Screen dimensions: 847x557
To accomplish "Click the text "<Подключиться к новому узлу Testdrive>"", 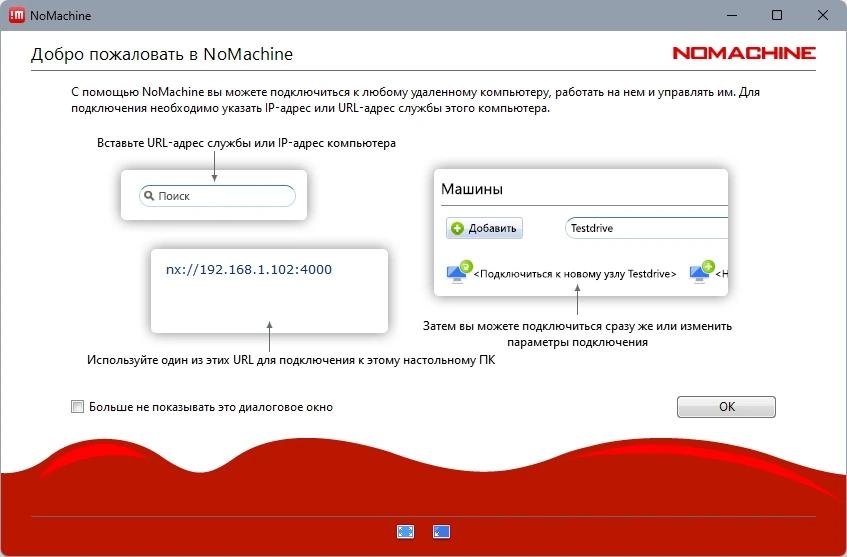I will 575,274.
